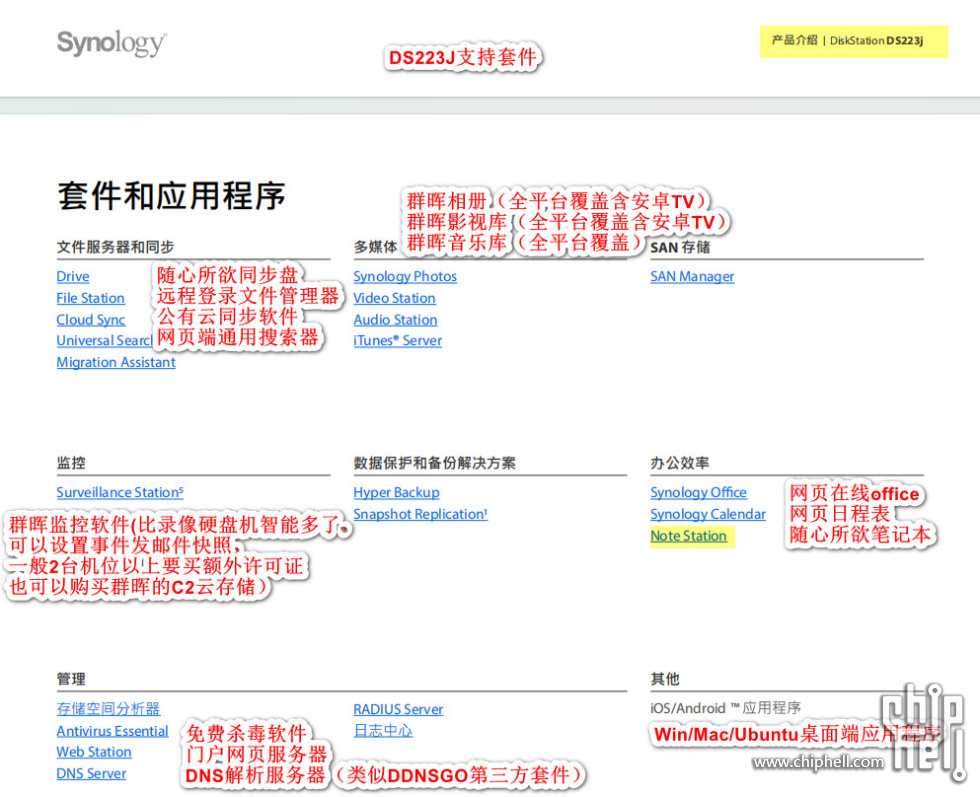This screenshot has height=797, width=980.
Task: Click the iOS/Android 应用程序 text
Action: click(726, 708)
